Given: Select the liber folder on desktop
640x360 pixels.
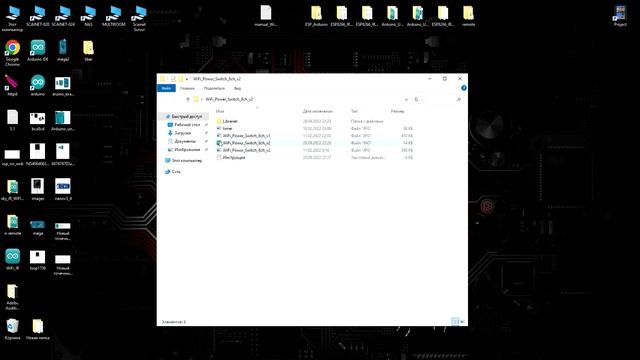Looking at the screenshot, I should tap(88, 51).
